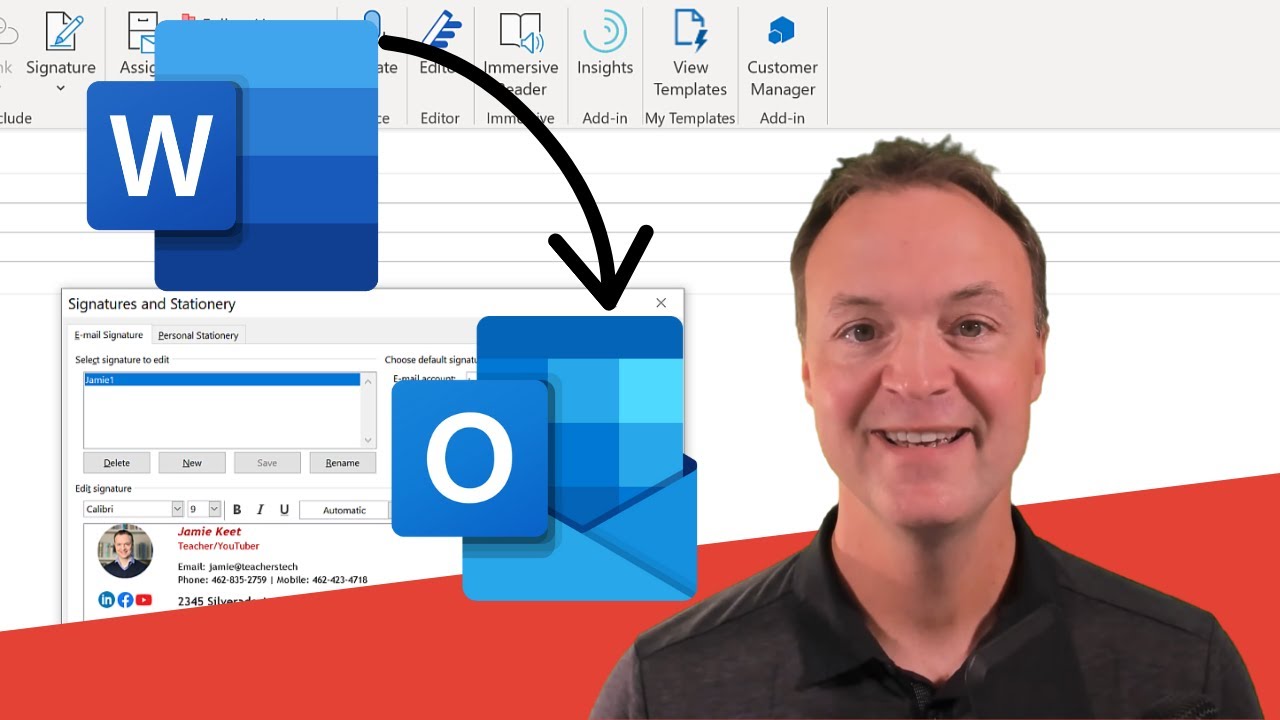Click the YouTube icon in the signature preview
The height and width of the screenshot is (720, 1280).
(144, 599)
